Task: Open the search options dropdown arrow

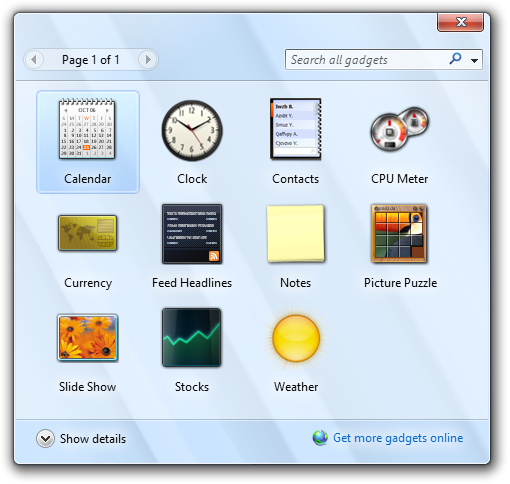Action: 474,60
